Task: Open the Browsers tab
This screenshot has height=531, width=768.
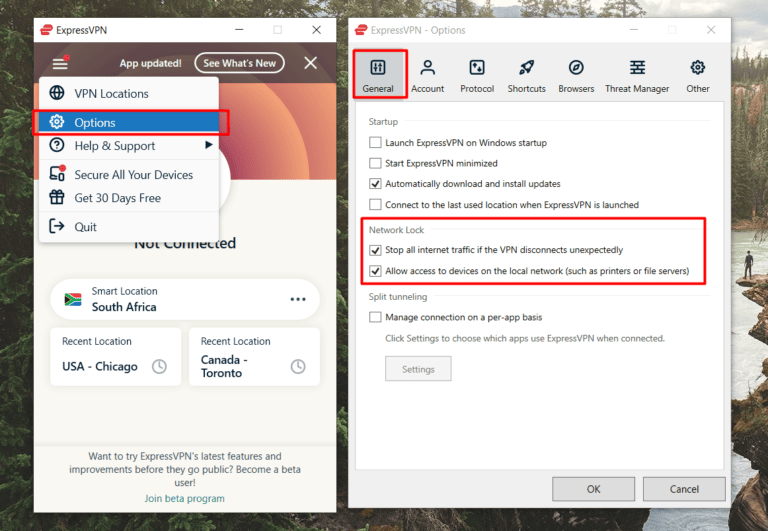Action: tap(576, 75)
